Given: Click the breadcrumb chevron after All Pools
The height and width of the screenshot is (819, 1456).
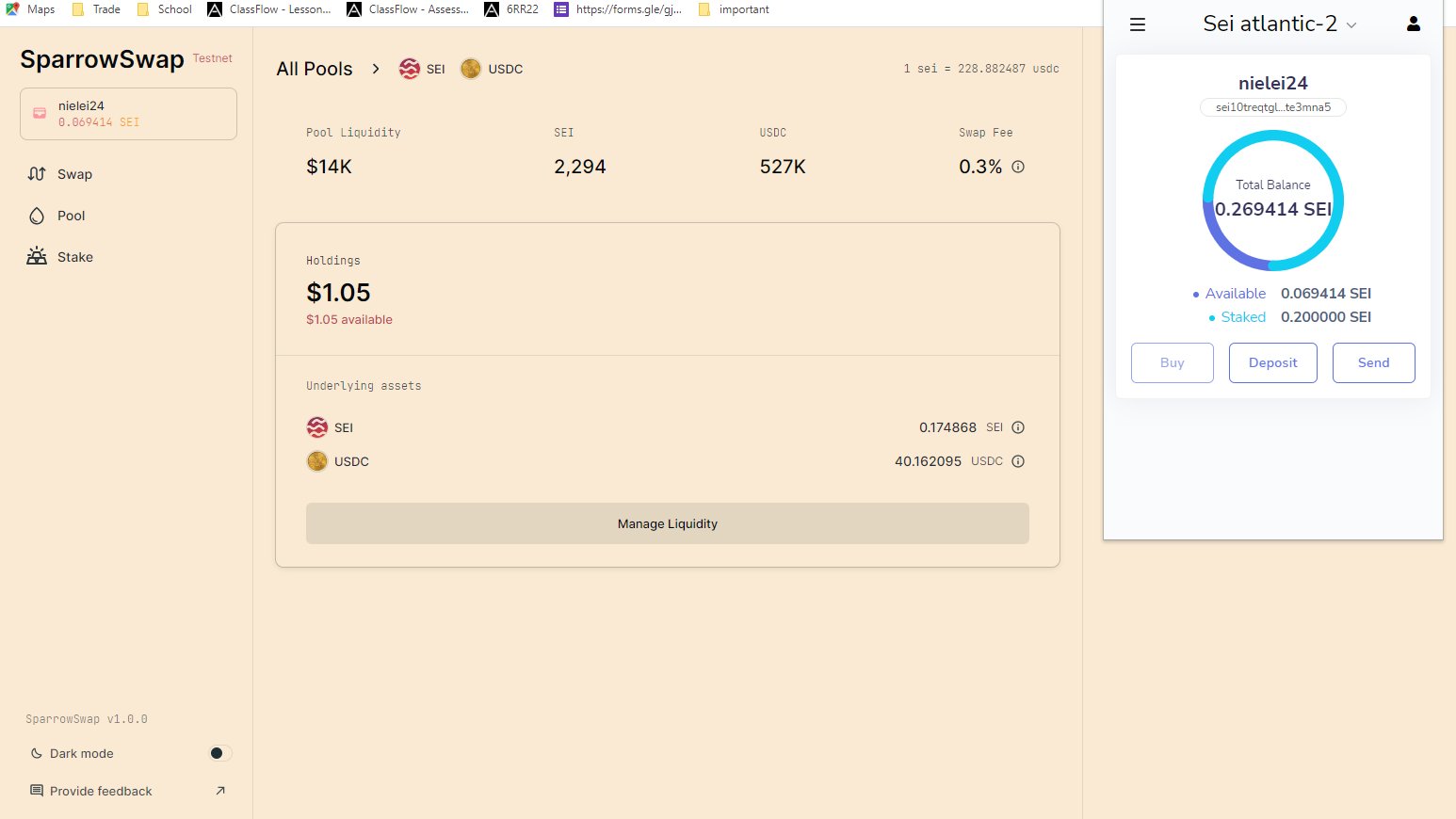Looking at the screenshot, I should pyautogui.click(x=376, y=69).
